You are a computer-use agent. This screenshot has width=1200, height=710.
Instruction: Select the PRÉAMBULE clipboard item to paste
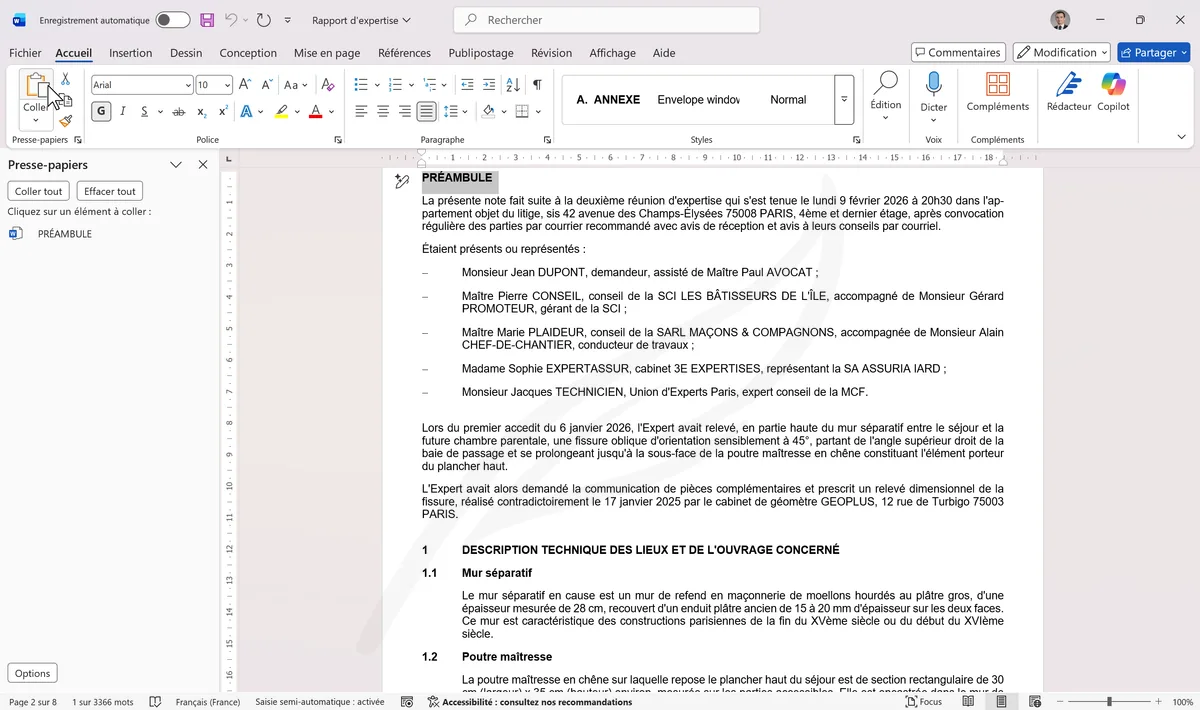[63, 233]
